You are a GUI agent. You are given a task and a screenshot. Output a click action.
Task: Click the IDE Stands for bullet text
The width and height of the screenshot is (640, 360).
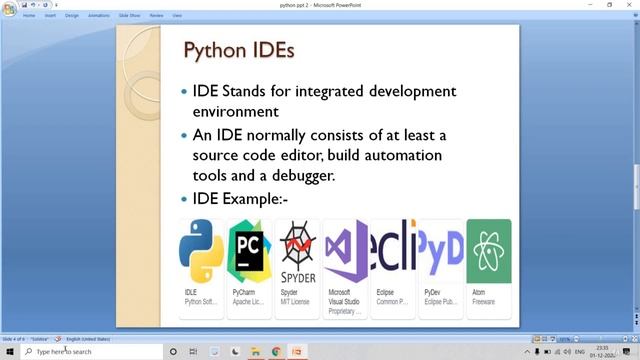point(324,101)
